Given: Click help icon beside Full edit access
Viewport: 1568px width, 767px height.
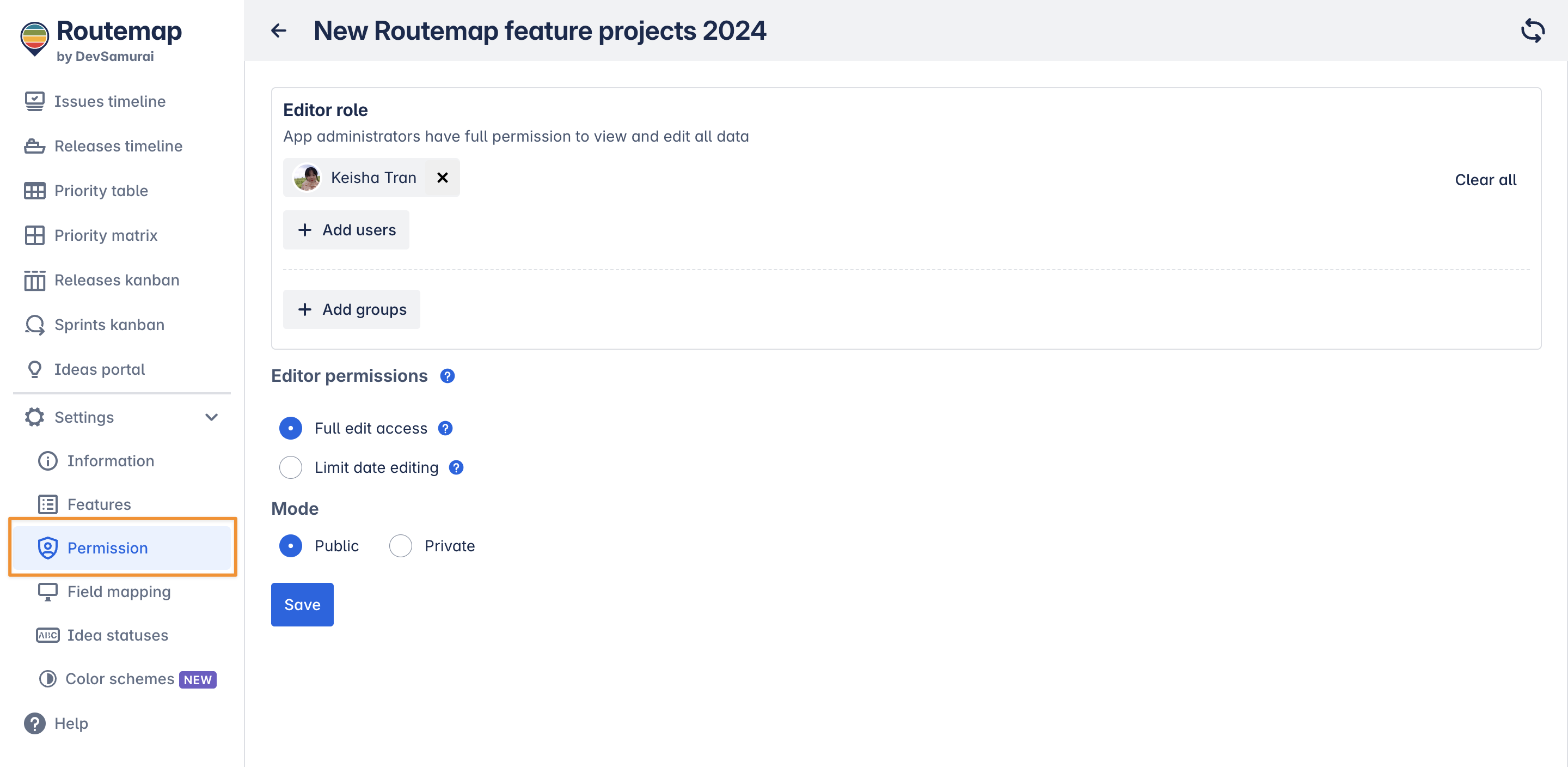Looking at the screenshot, I should (x=445, y=428).
